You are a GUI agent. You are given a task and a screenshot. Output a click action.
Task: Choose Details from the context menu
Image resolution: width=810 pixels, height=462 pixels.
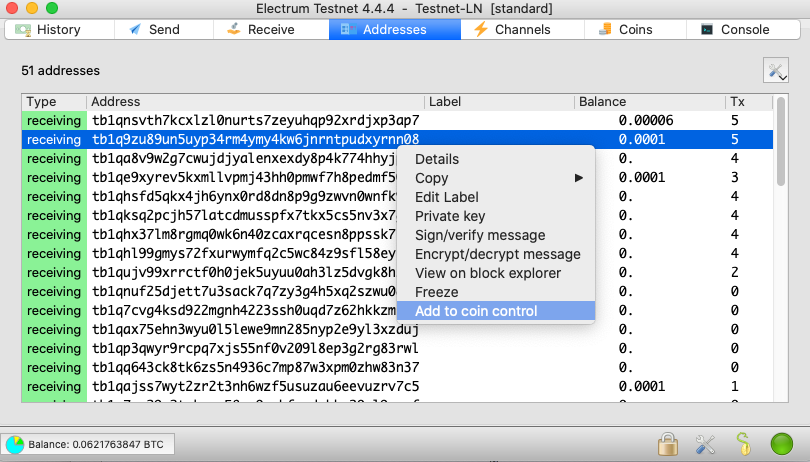[x=496, y=159]
